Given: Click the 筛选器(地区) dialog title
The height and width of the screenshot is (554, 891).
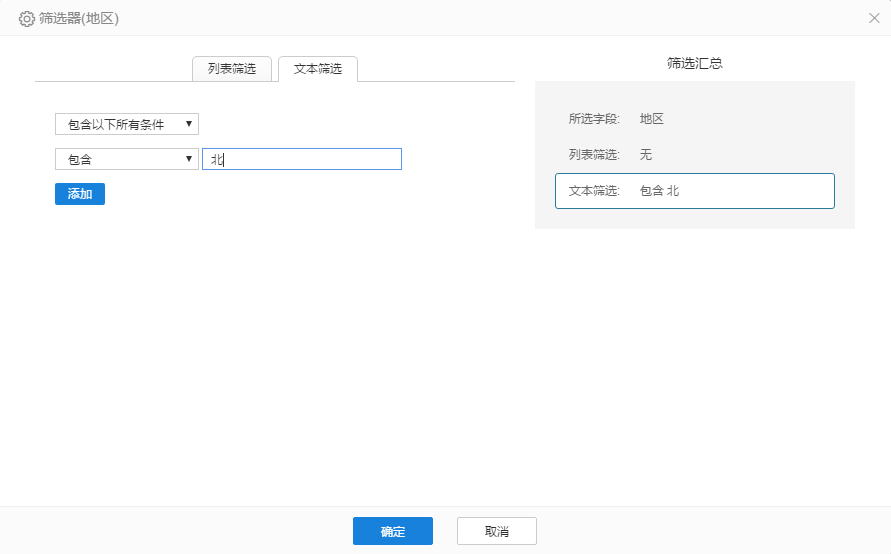Looking at the screenshot, I should click(78, 18).
